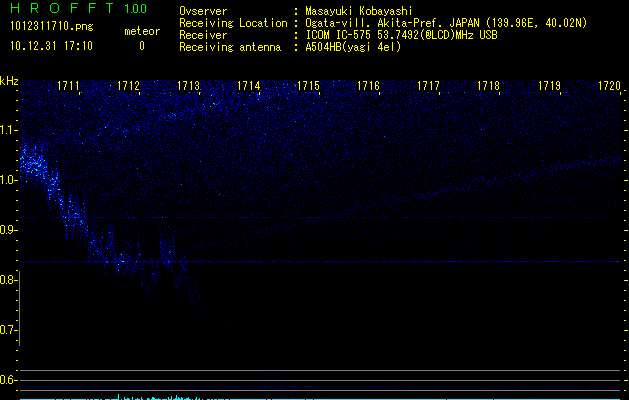Click the 1717 time marker
The width and height of the screenshot is (629, 400).
tap(429, 86)
